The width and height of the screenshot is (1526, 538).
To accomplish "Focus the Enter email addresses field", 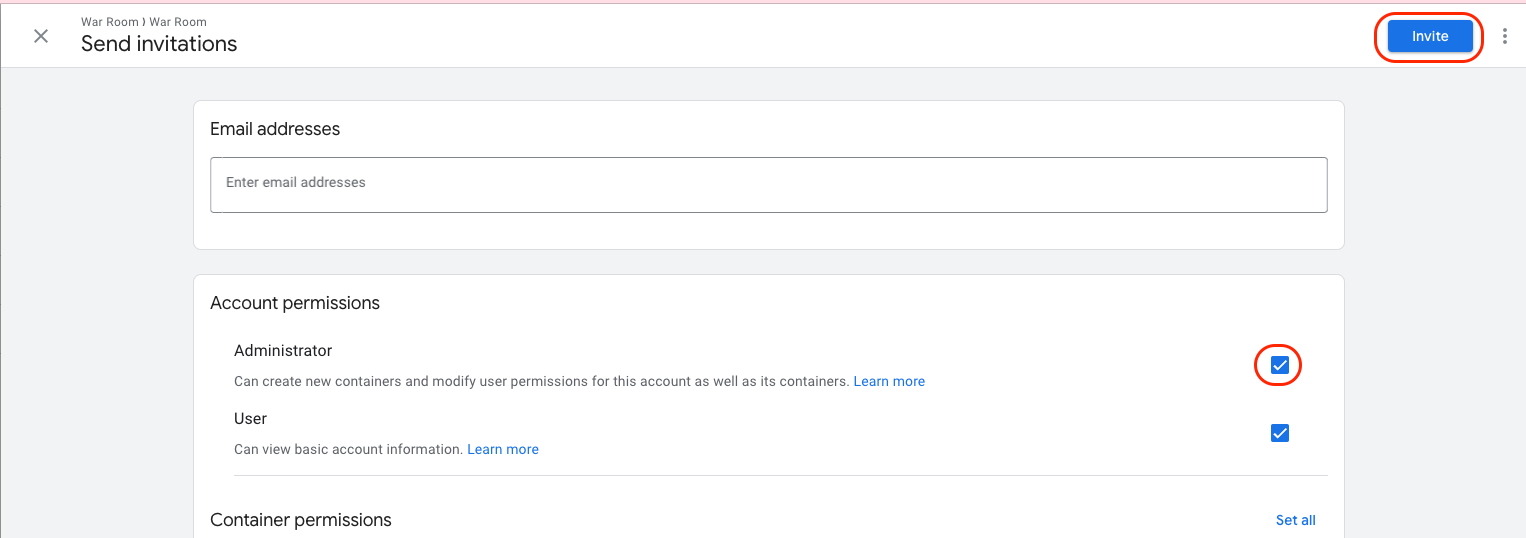I will coord(768,184).
